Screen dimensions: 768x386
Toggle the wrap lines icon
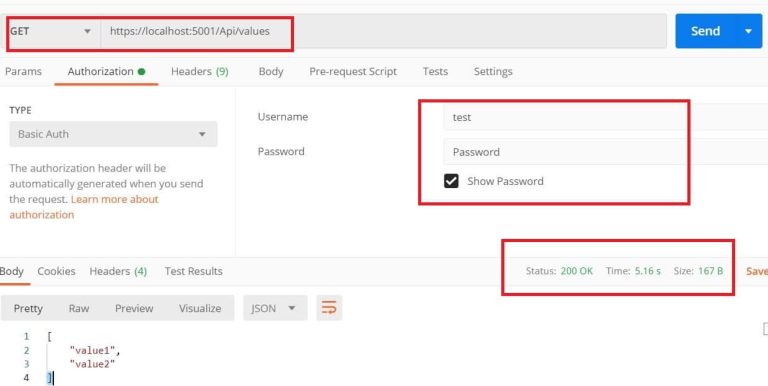click(329, 308)
